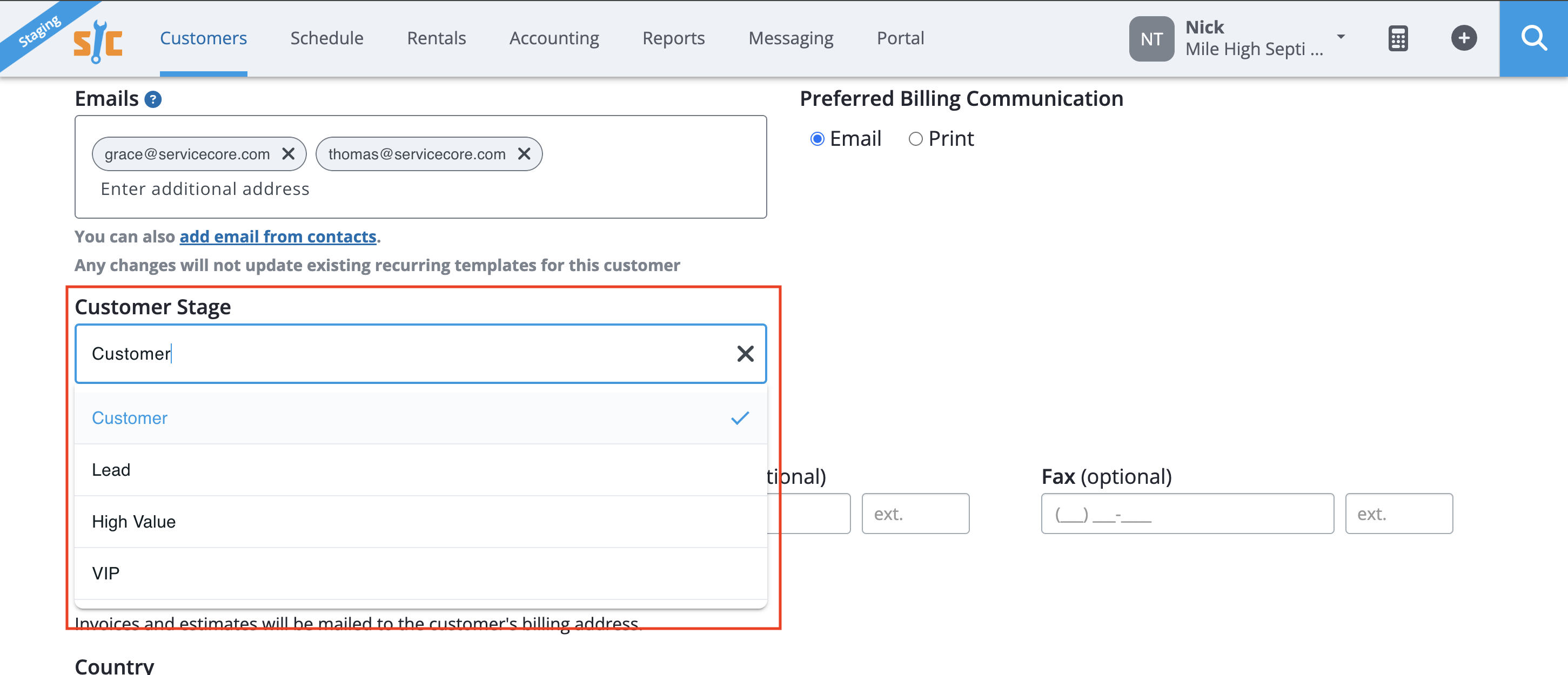Click the Fax number input field
This screenshot has width=1568, height=675.
point(1187,514)
